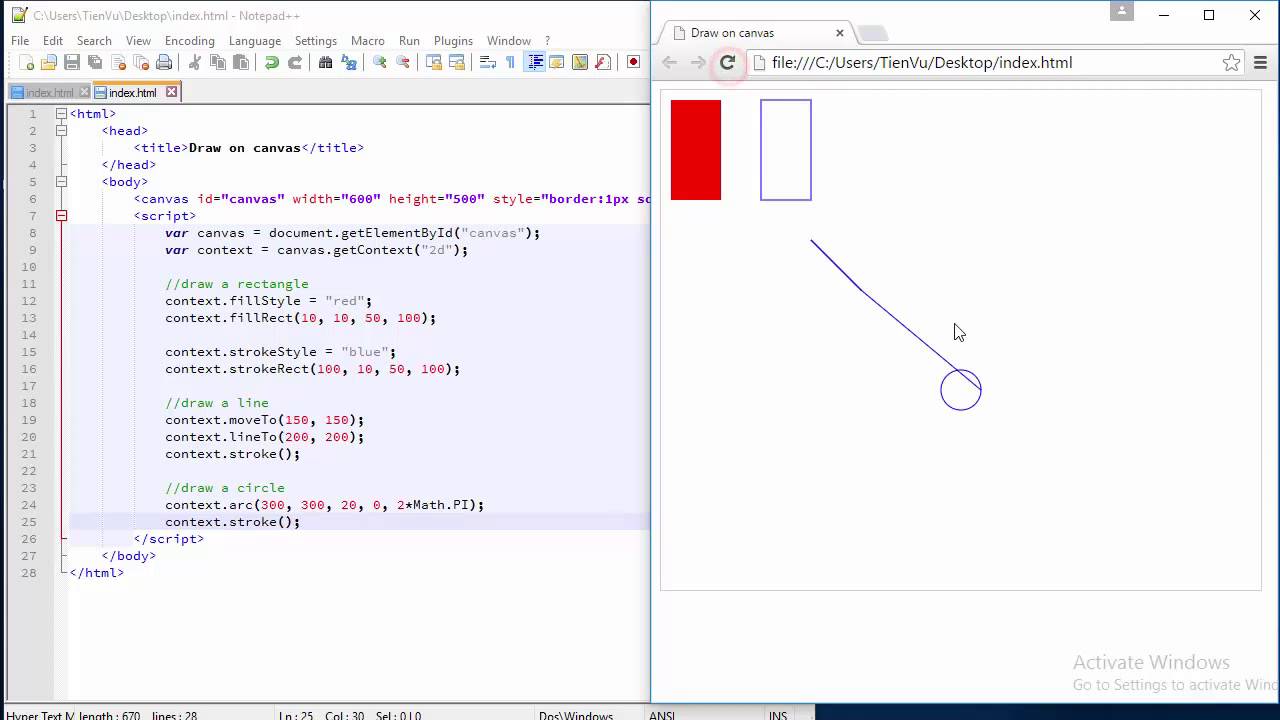This screenshot has width=1280, height=720.
Task: Click the Copy icon
Action: tap(218, 62)
